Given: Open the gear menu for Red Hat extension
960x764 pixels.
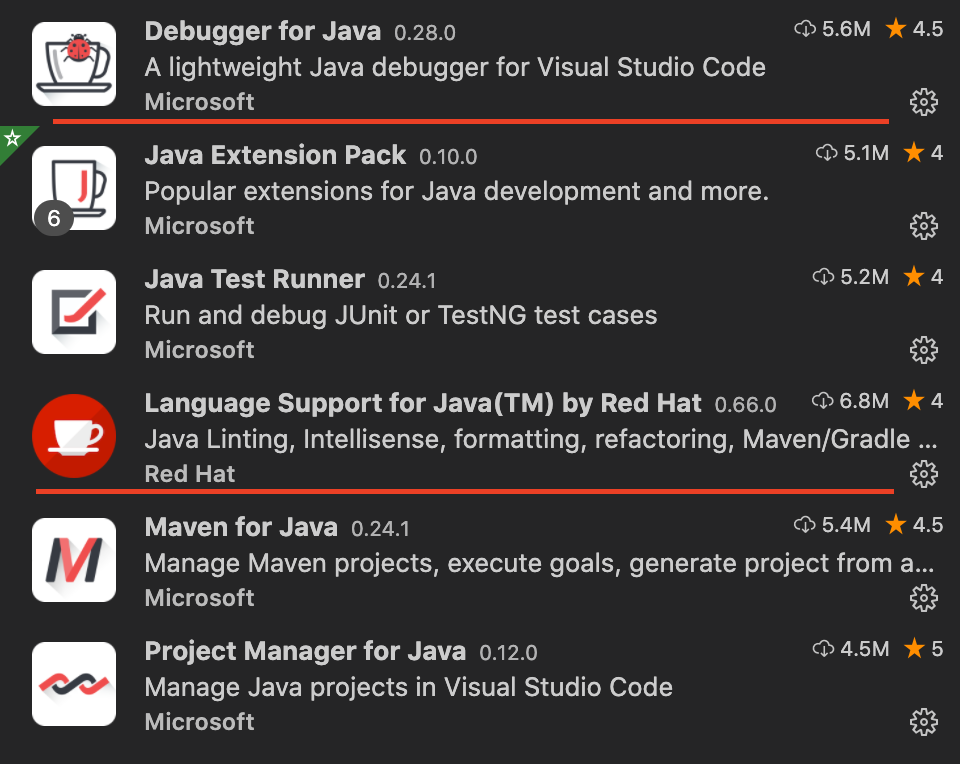Looking at the screenshot, I should click(924, 474).
